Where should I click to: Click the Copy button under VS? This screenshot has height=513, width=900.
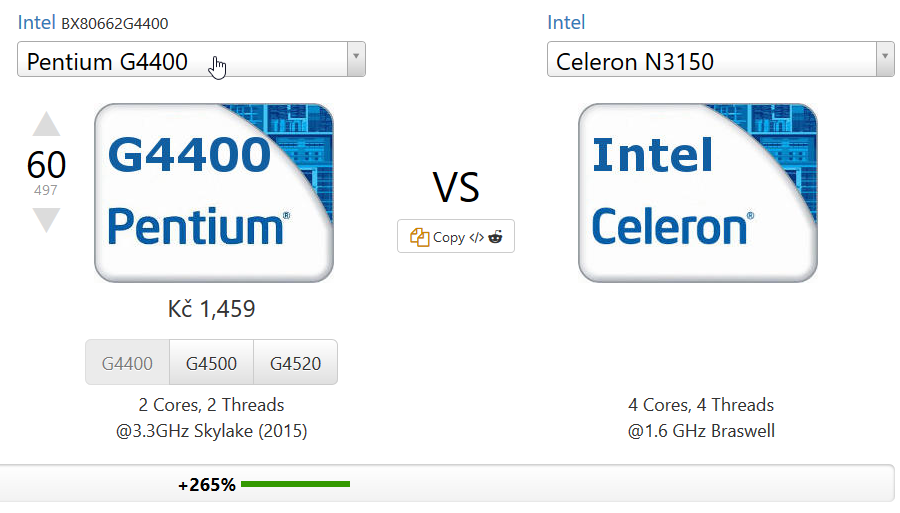click(456, 236)
